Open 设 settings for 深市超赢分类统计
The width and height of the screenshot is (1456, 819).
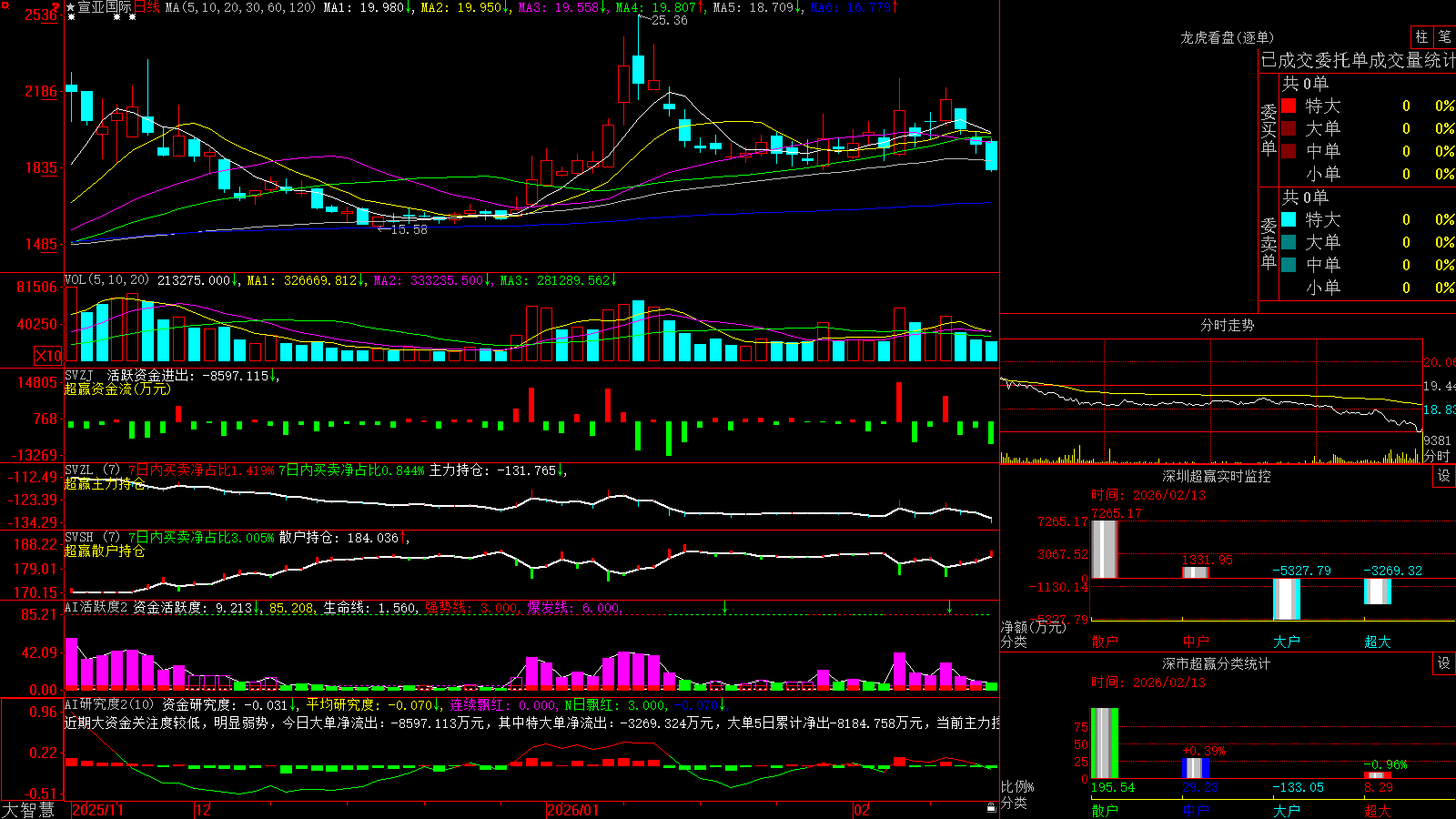click(1443, 663)
